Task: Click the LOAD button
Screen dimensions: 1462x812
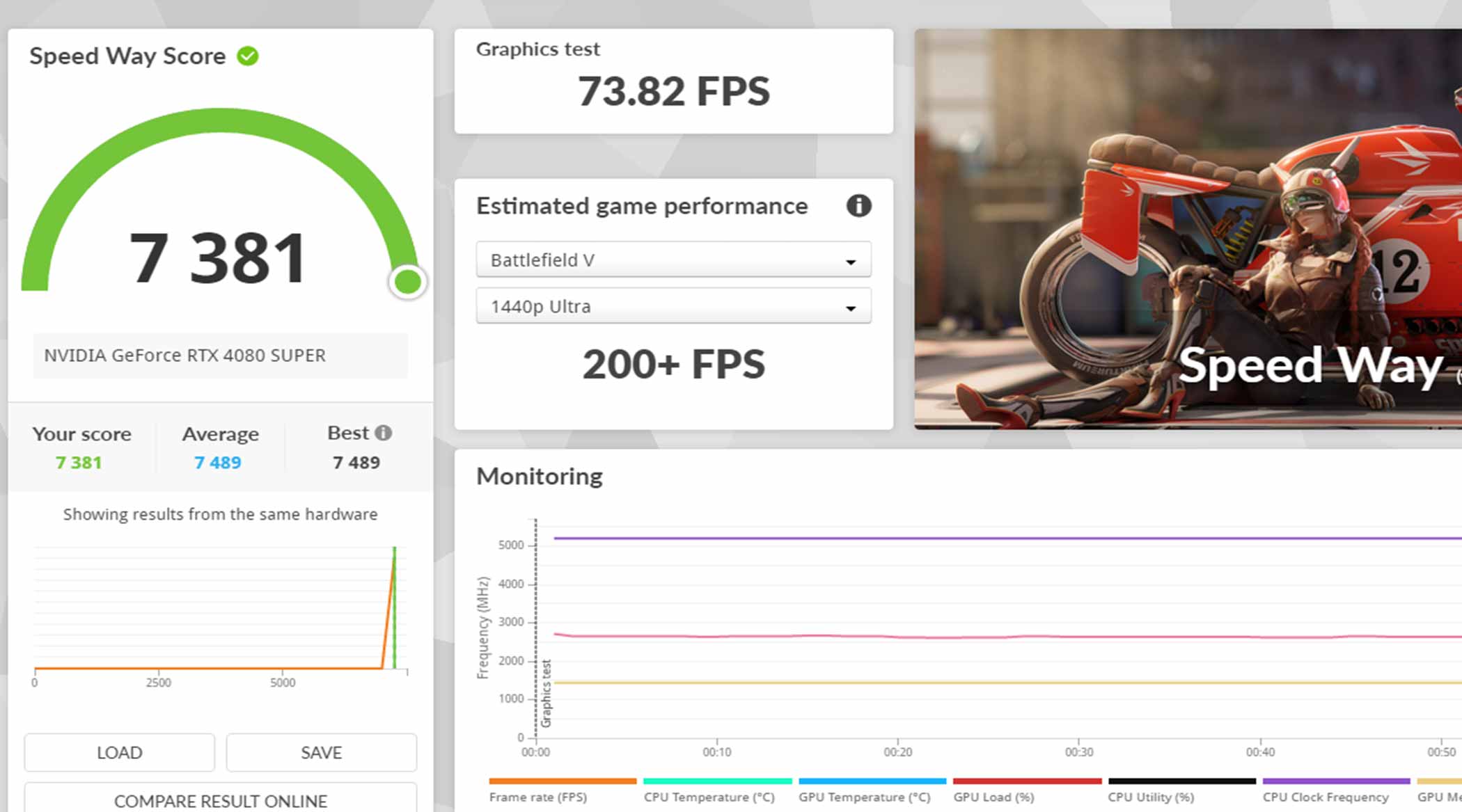Action: (x=120, y=752)
